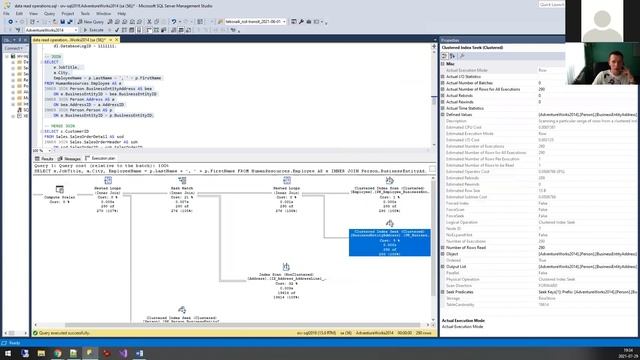Click the Property Pages wrench icon in Properties
The width and height of the screenshot is (640, 360).
point(462,56)
